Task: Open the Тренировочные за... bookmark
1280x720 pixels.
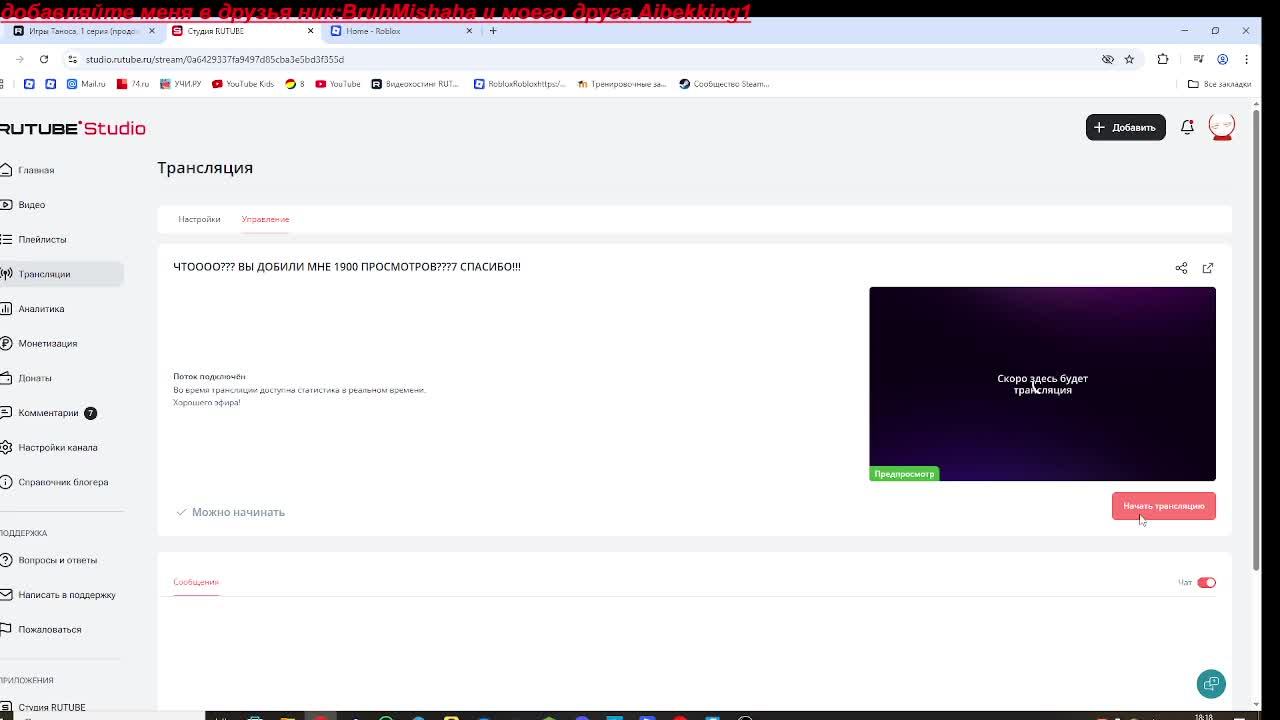Action: [622, 84]
